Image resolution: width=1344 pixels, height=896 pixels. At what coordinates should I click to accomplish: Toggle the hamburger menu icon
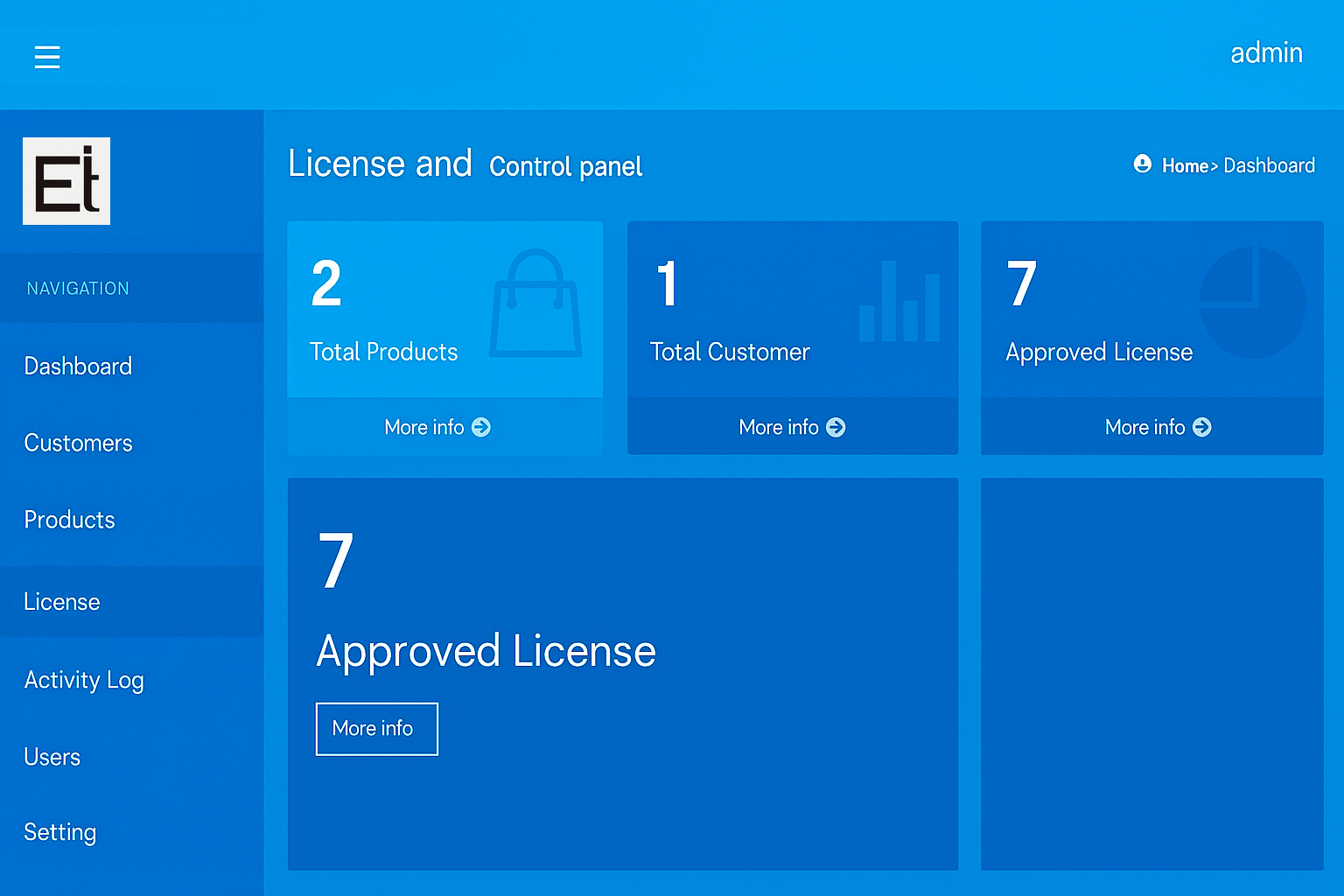pos(47,57)
